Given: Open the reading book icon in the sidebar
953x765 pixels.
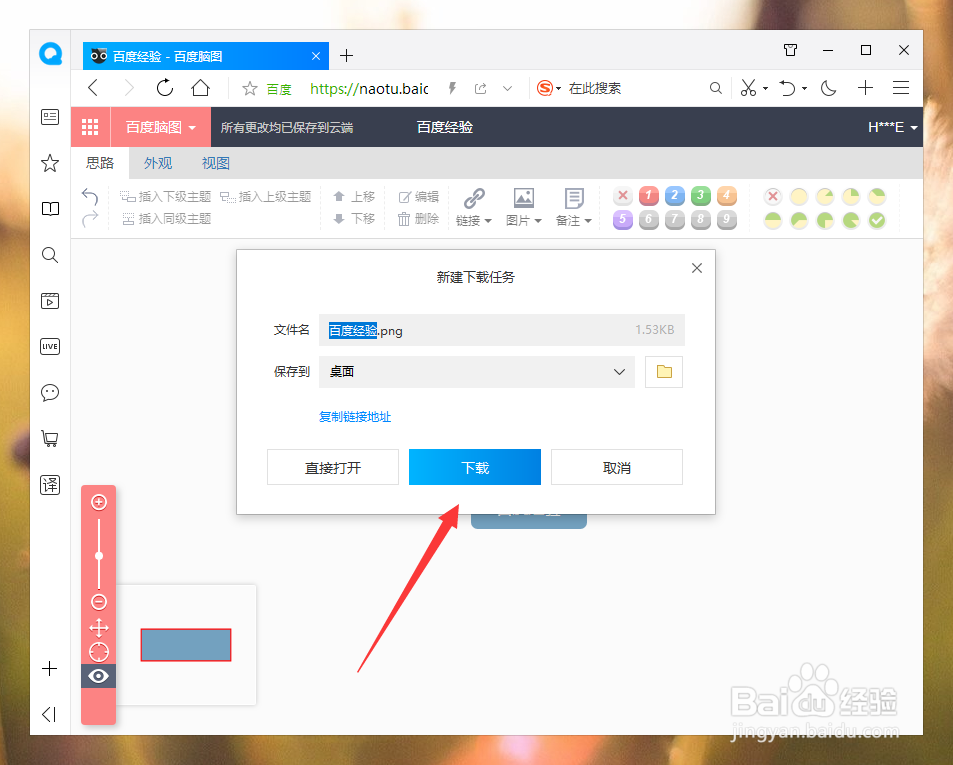Looking at the screenshot, I should 50,209.
